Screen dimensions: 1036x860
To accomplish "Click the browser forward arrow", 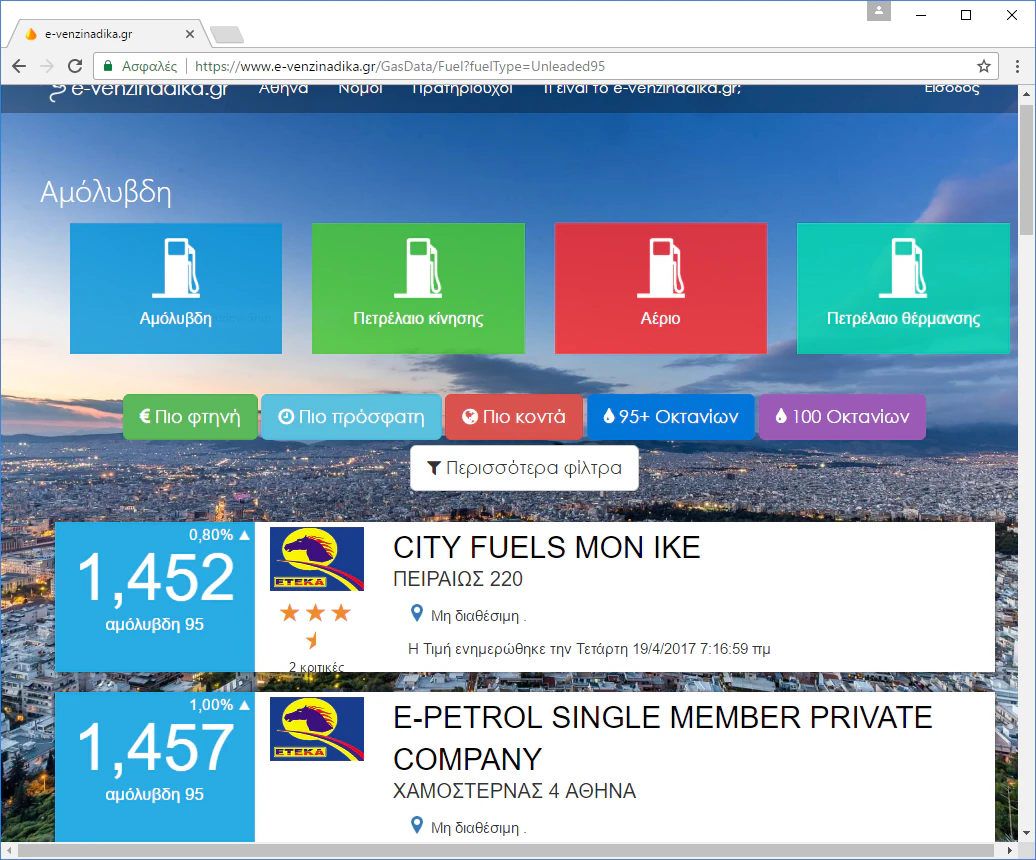I will coord(47,66).
